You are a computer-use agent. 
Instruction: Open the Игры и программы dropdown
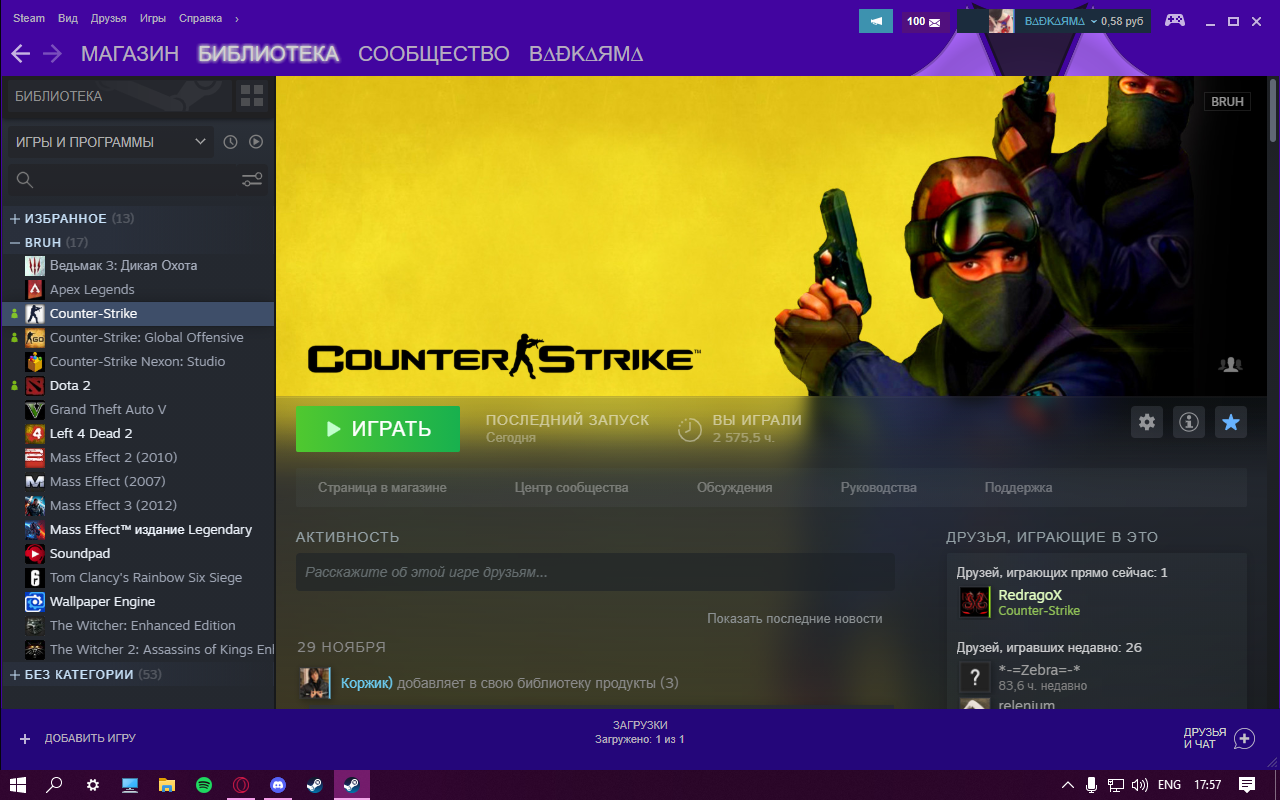(110, 142)
